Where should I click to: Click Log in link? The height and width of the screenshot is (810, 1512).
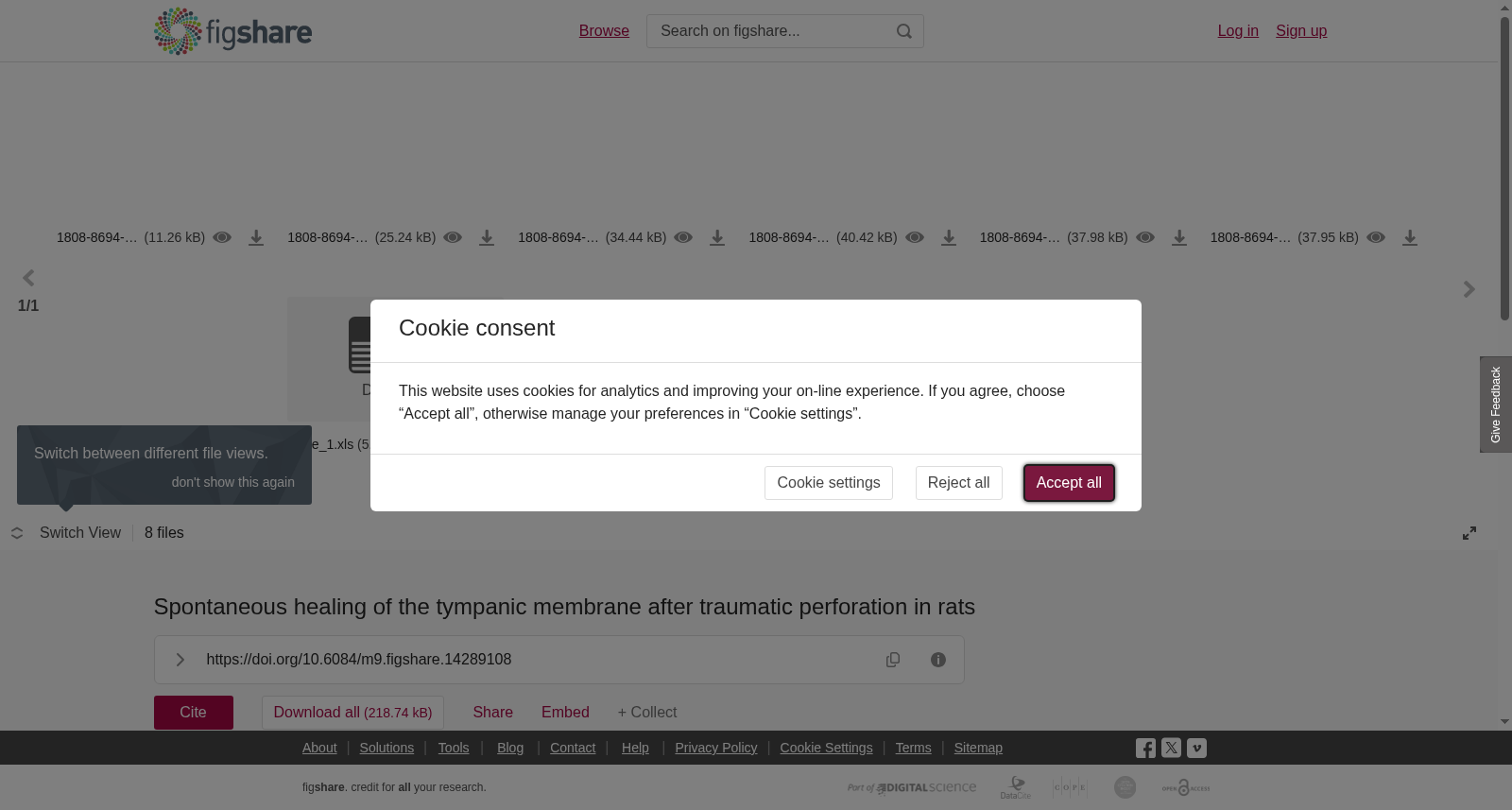tap(1238, 31)
